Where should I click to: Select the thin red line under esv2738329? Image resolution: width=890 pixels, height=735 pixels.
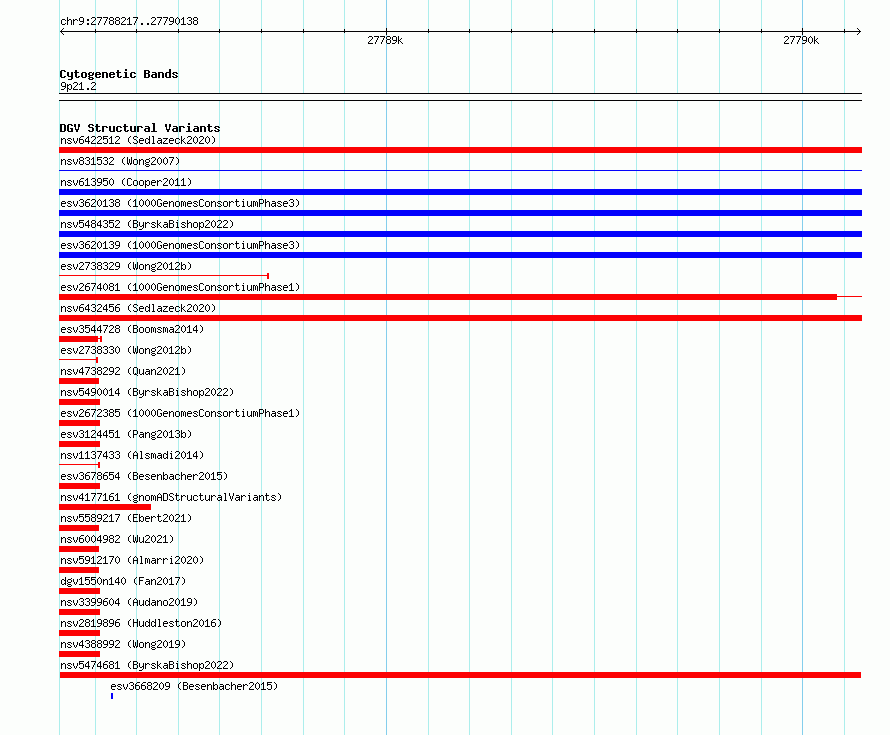164,276
